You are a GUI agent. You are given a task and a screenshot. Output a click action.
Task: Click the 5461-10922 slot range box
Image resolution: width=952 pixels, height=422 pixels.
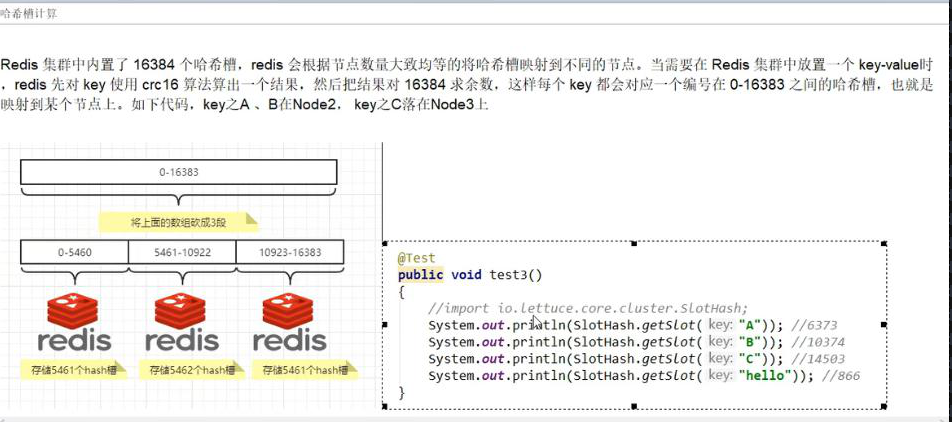[x=182, y=251]
